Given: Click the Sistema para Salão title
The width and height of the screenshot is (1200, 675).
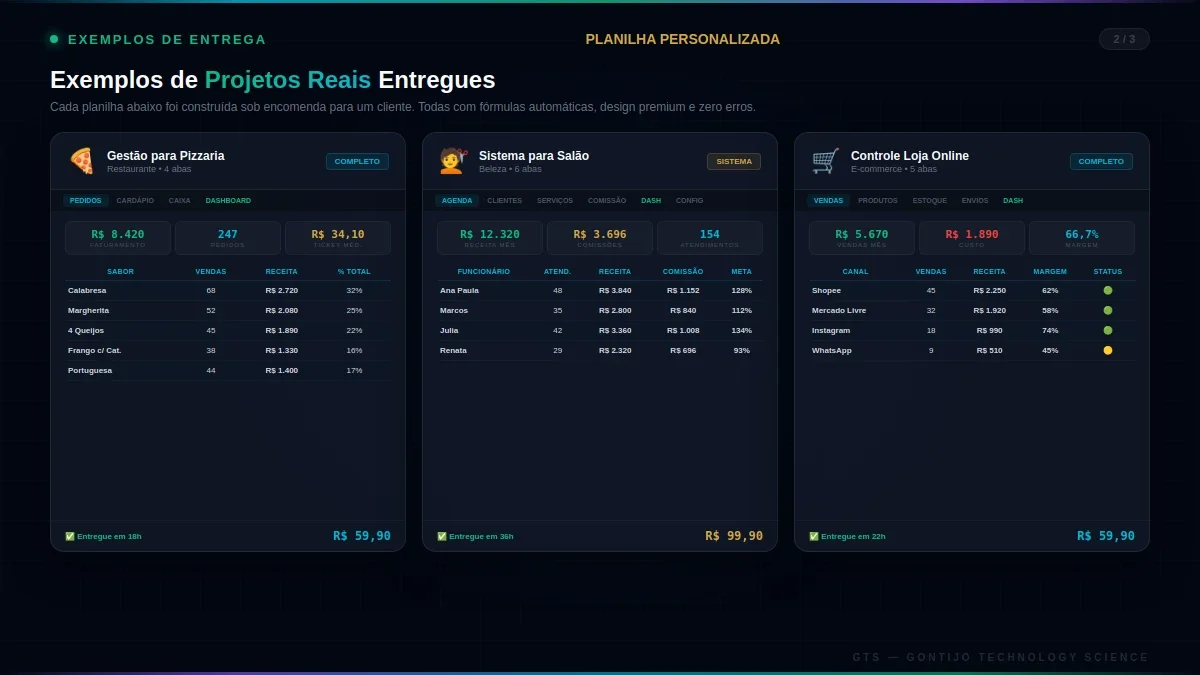Looking at the screenshot, I should tap(534, 156).
